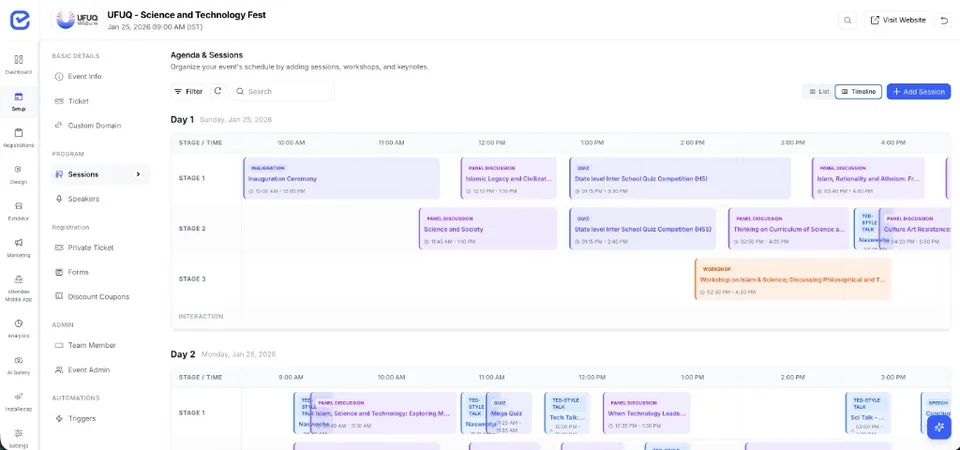Image resolution: width=960 pixels, height=450 pixels.
Task: Open Thinking on Curriculum of Science card
Action: click(789, 228)
